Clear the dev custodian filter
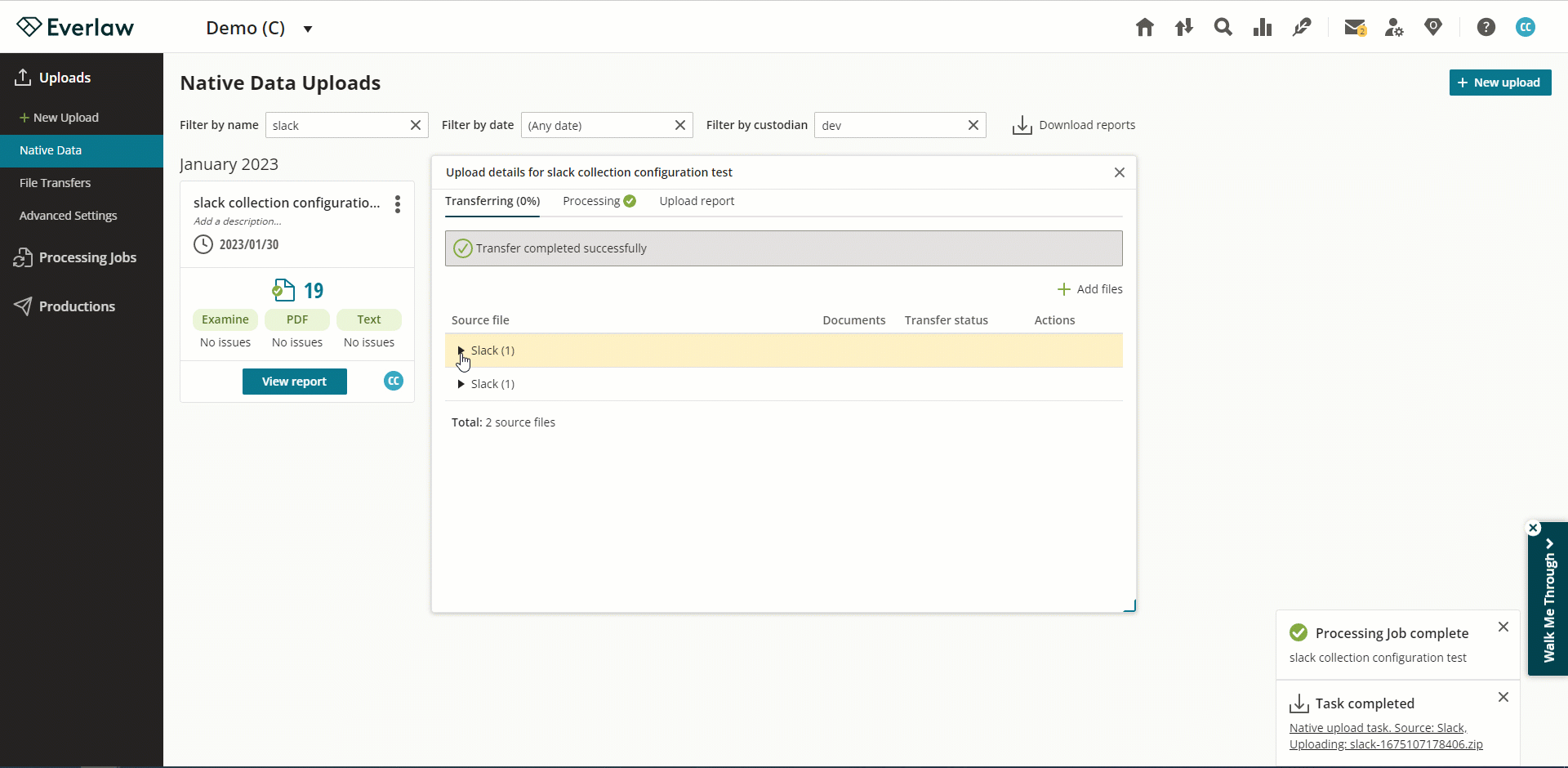1568x768 pixels. point(973,125)
